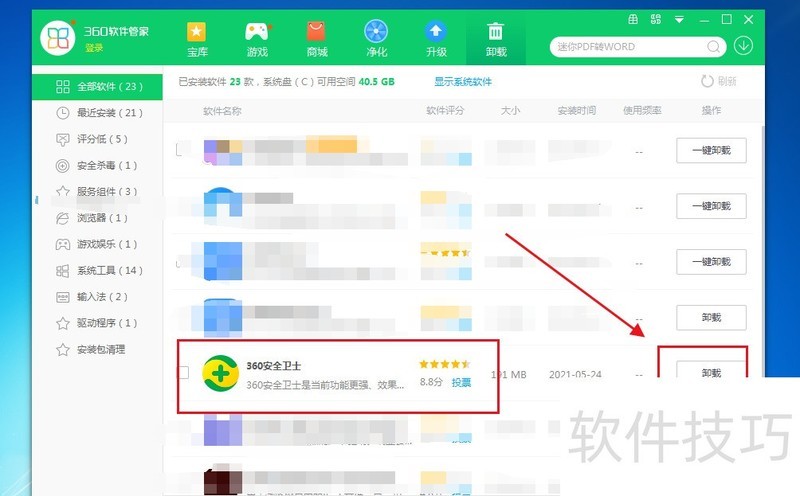This screenshot has width=800, height=496.
Task: Select 输入法 (2) category
Action: 97,296
